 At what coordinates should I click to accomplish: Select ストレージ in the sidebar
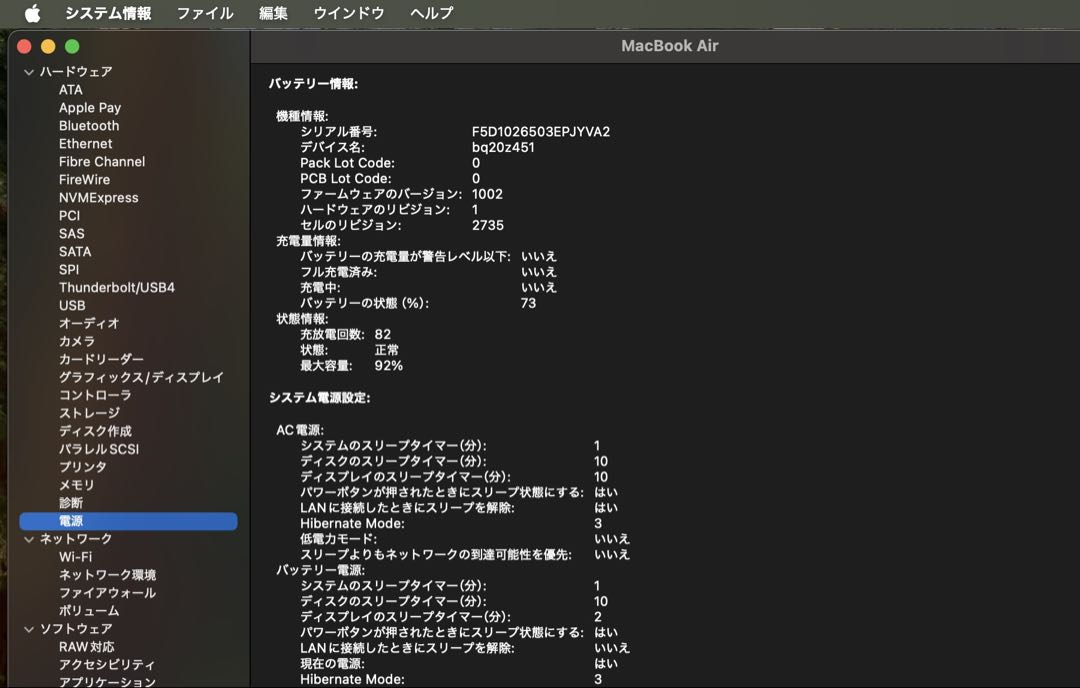click(89, 413)
